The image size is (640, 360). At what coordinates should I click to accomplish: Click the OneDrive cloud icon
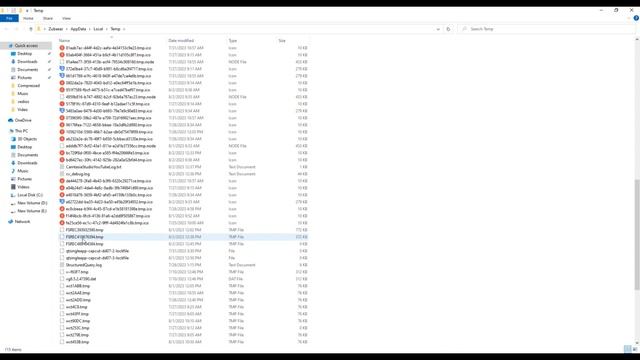[11, 120]
